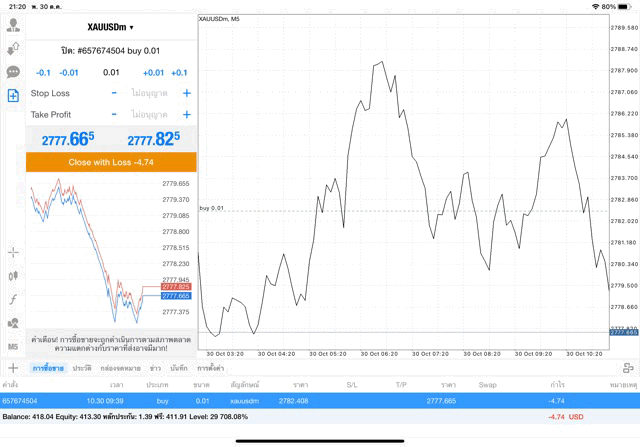Tap the Stop Loss value field

[150, 93]
